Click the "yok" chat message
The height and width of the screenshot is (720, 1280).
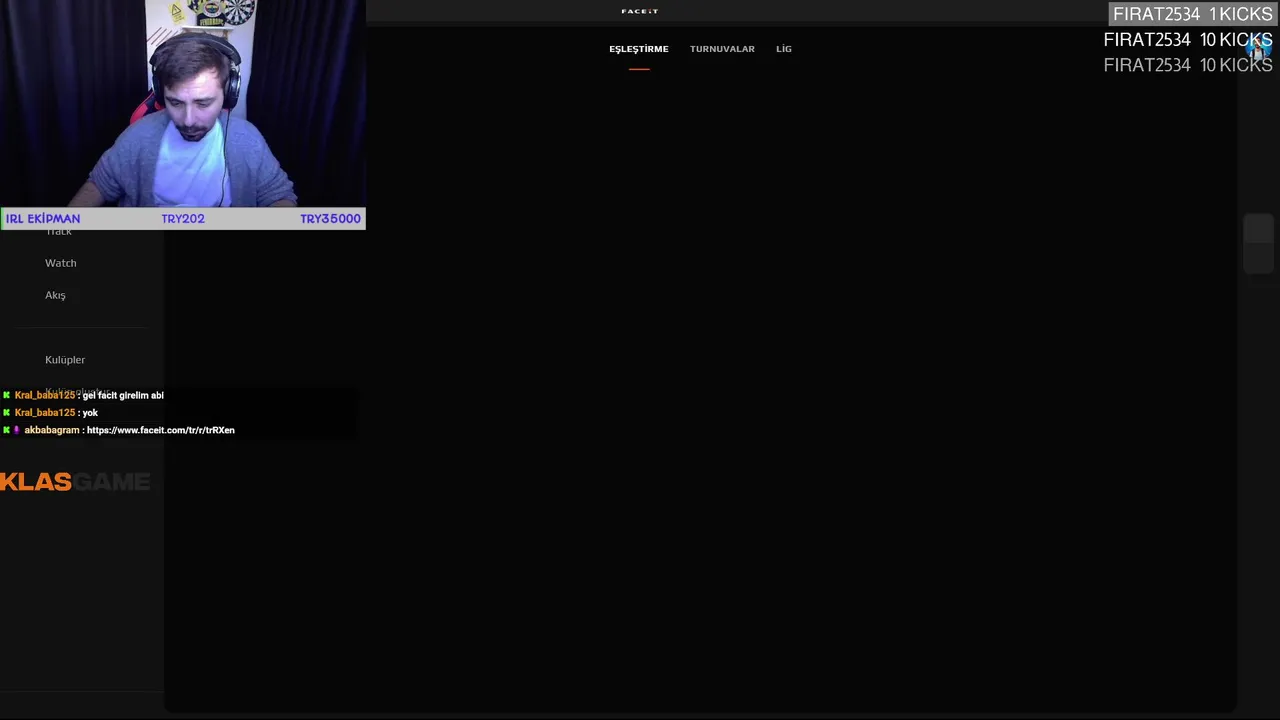click(90, 413)
